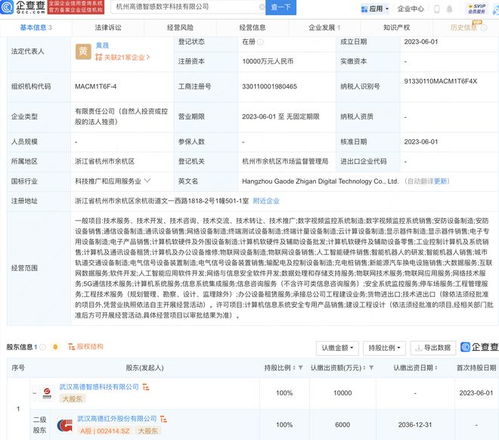Viewport: 499px width, 440px height.
Task: Click the mobile phone icon in header
Action: point(437,9)
